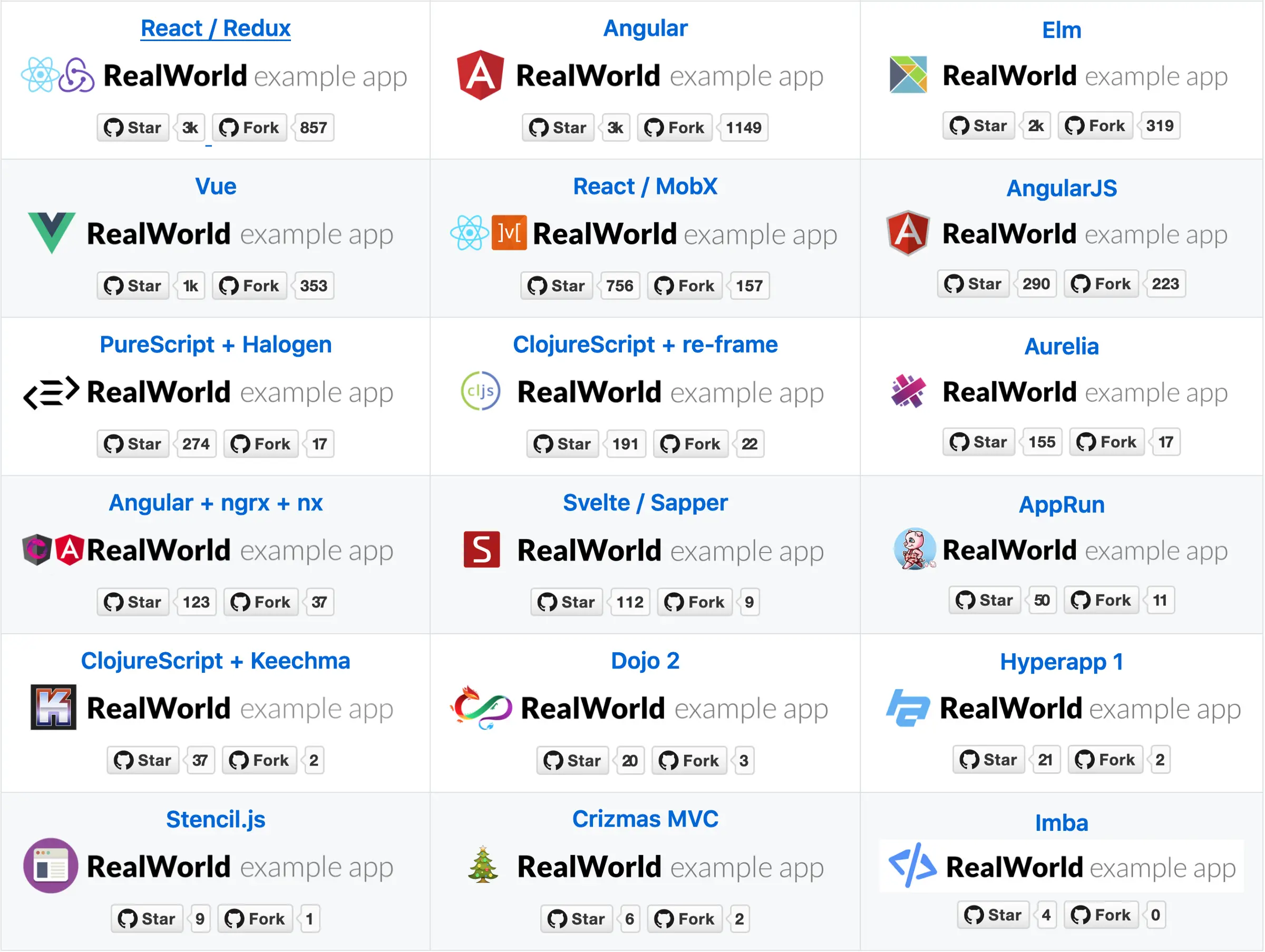Click the Svelte S logo
The image size is (1265, 952).
(x=482, y=549)
